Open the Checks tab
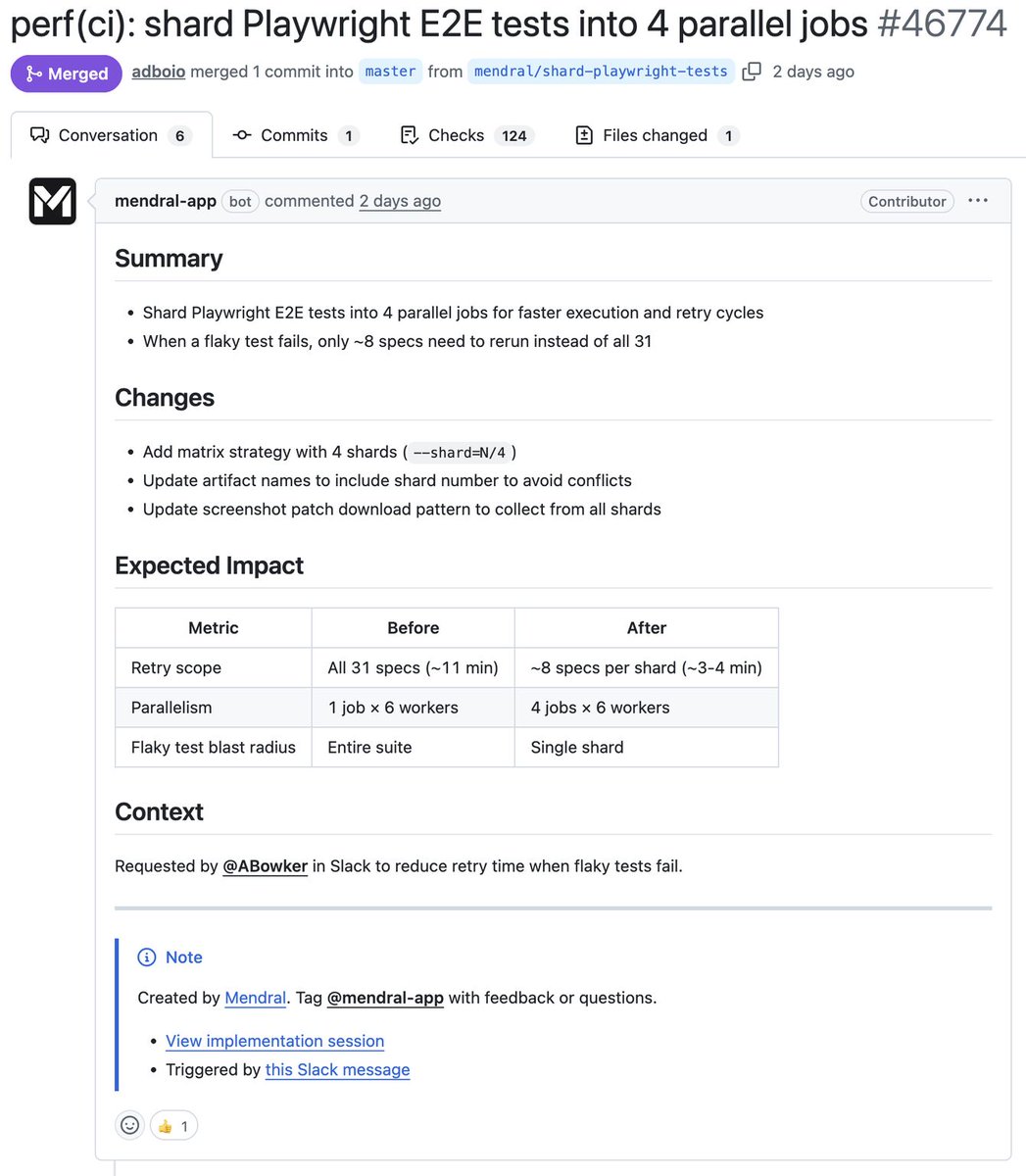1026x1176 pixels. pyautogui.click(x=466, y=135)
